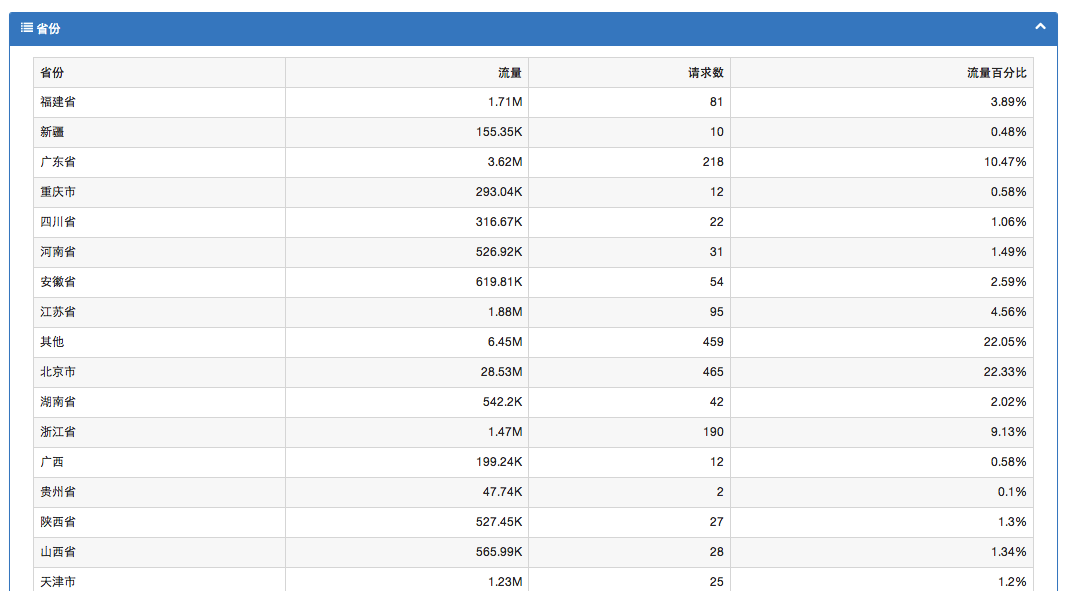
Task: Click 浙江省 percentage 9.13%
Action: click(x=1008, y=432)
